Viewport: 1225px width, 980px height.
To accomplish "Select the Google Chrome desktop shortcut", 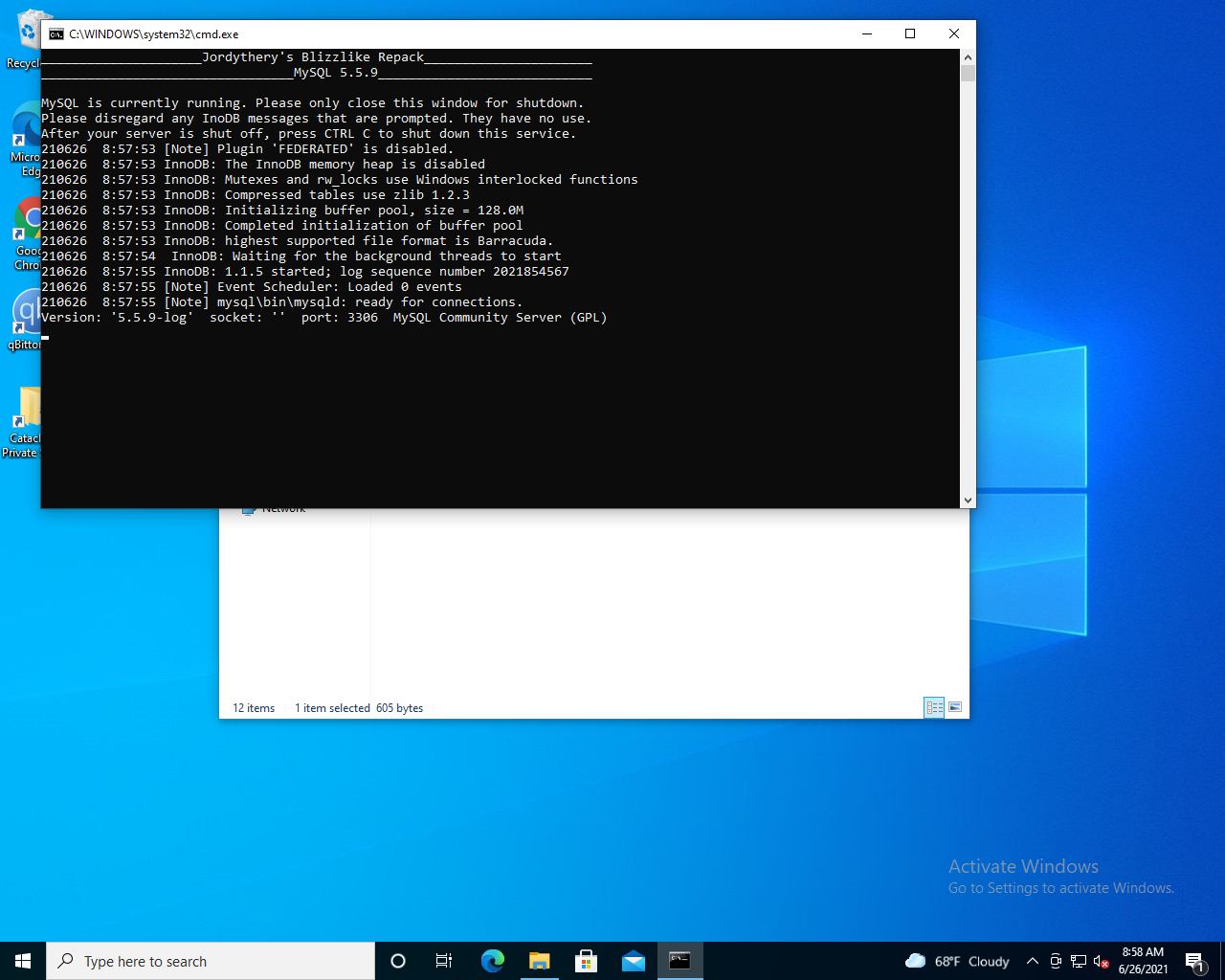I will point(27,234).
